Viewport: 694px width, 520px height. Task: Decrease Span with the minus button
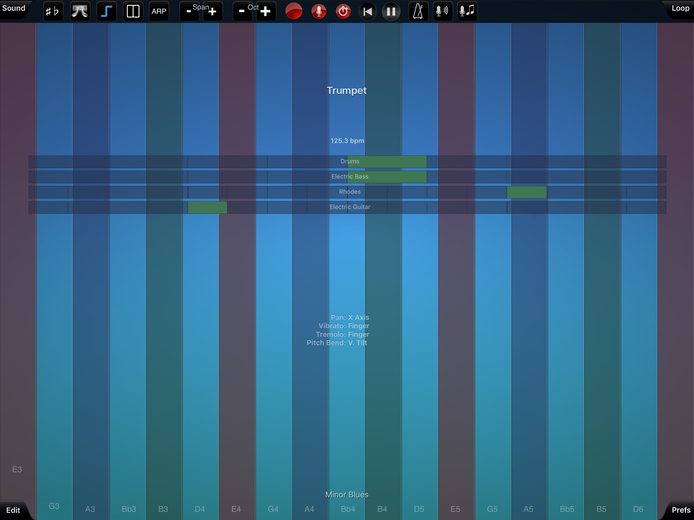point(189,12)
